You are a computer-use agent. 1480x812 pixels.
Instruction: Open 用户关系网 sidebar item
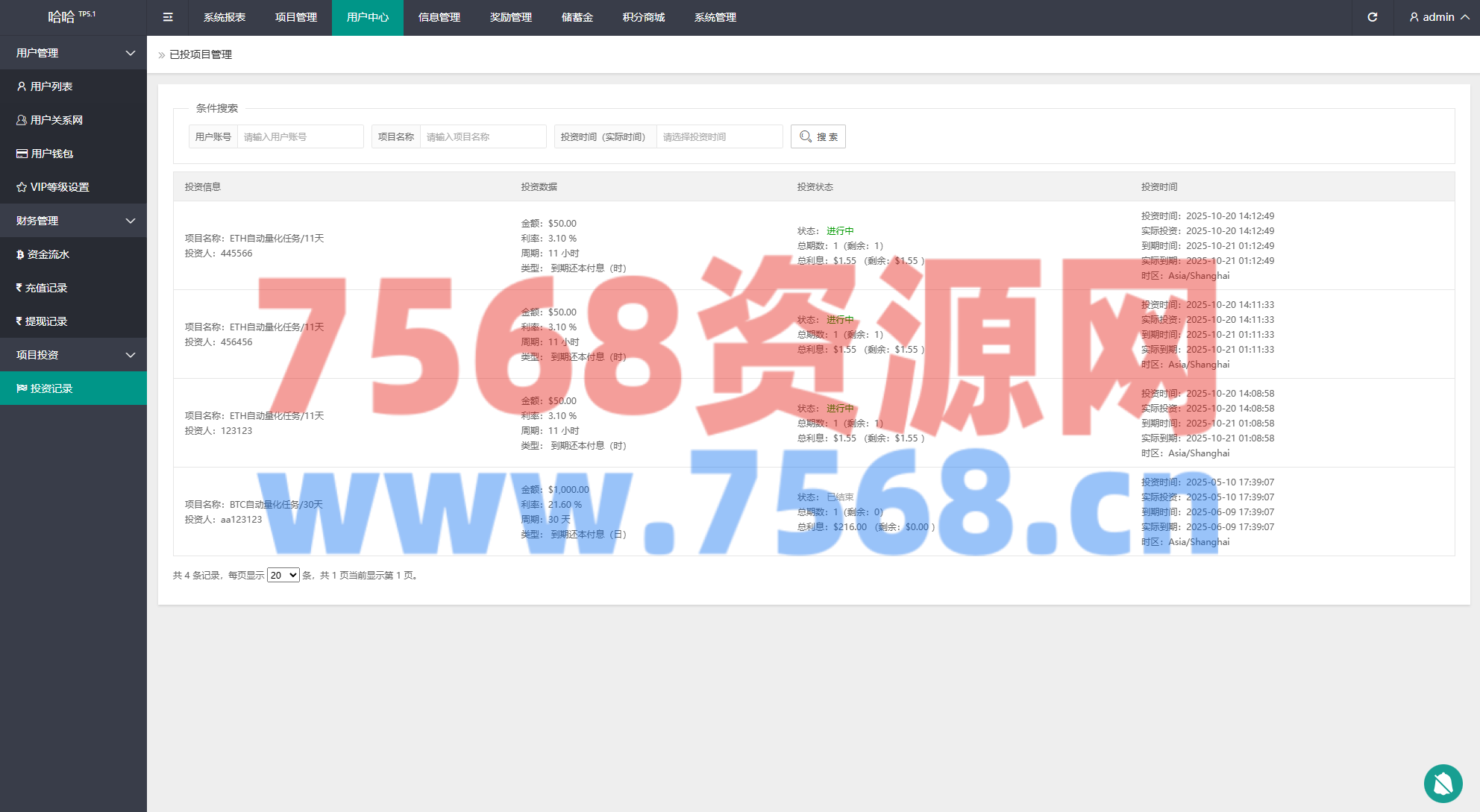pyautogui.click(x=56, y=120)
